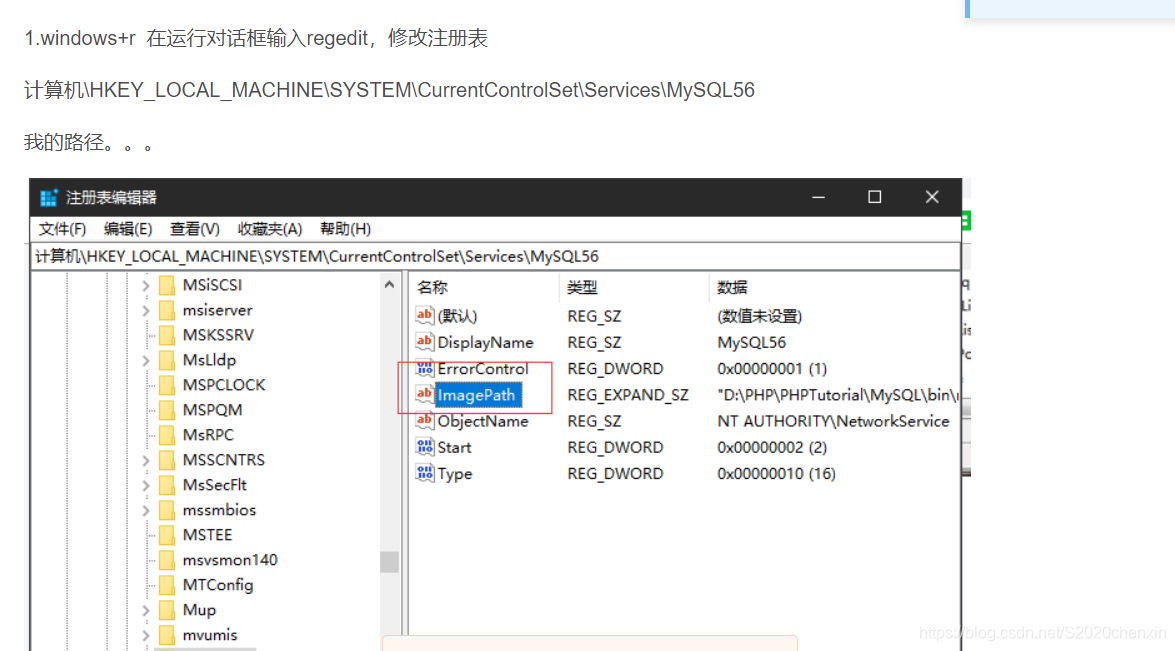1175x651 pixels.
Task: Click the mssmbios folder icon
Action: [167, 510]
